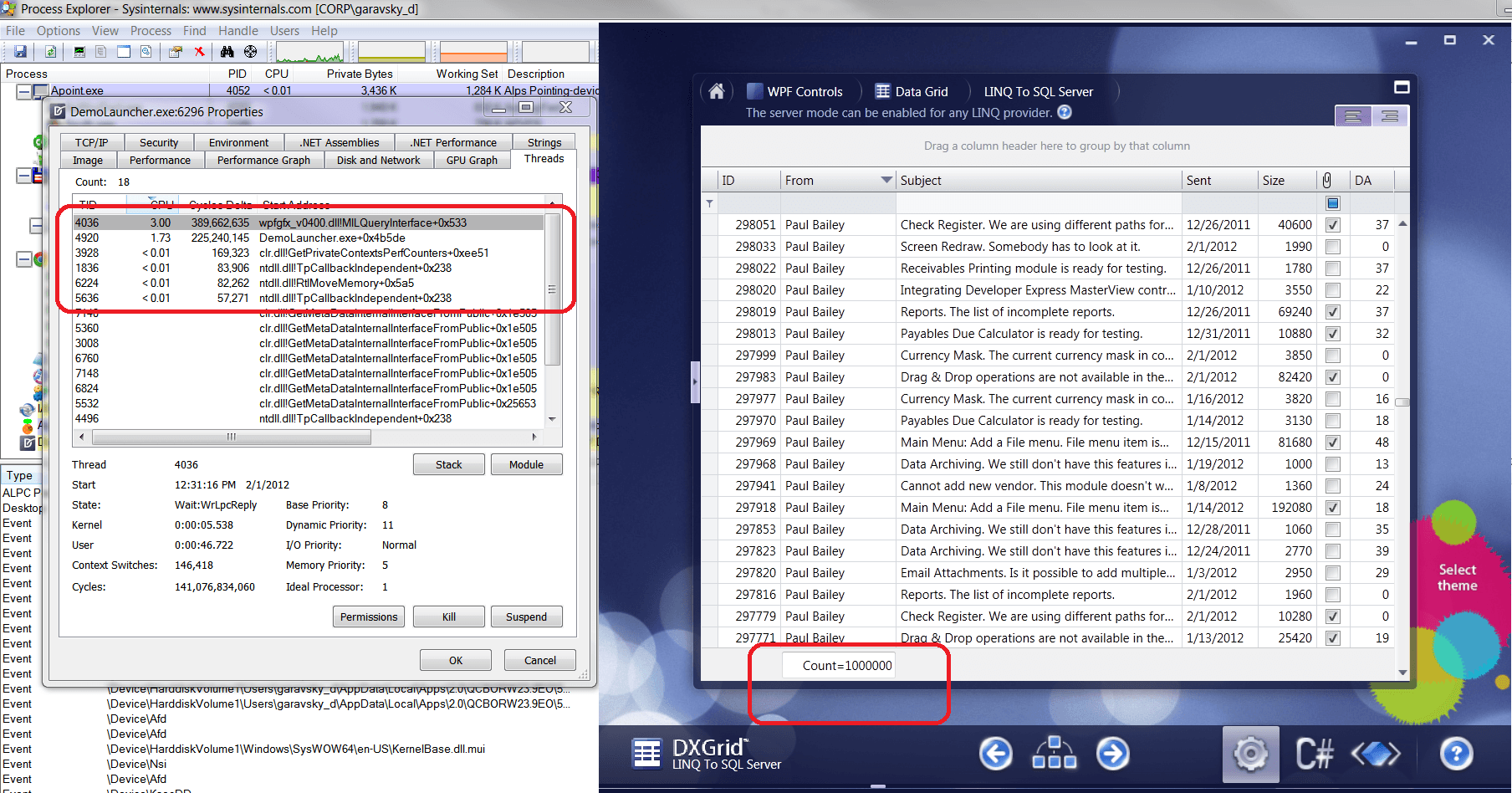Toggle attachment checkbox for row 298033

click(x=1333, y=247)
